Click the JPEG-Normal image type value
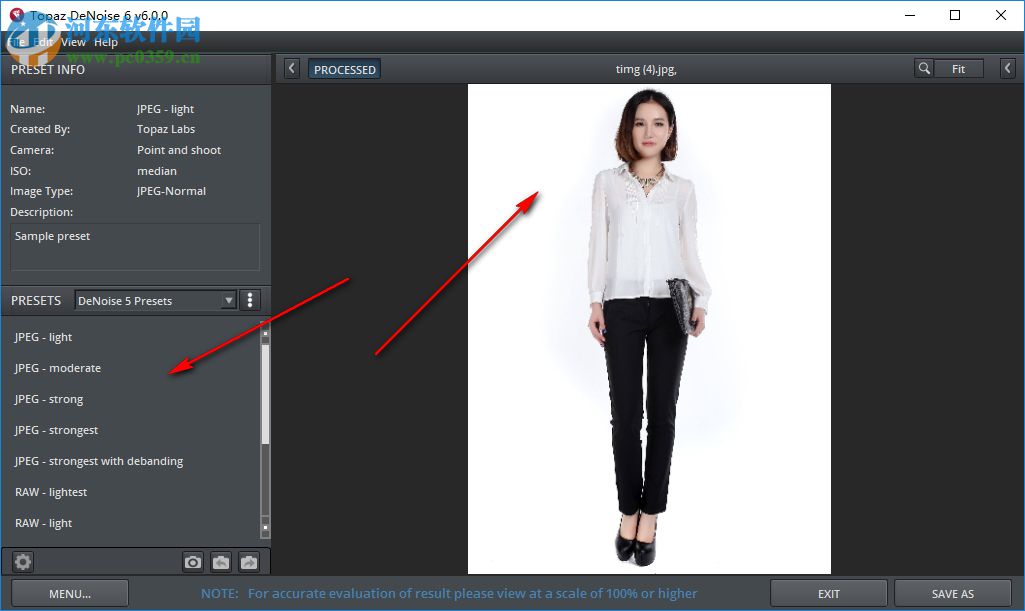Image resolution: width=1025 pixels, height=611 pixels. (171, 191)
